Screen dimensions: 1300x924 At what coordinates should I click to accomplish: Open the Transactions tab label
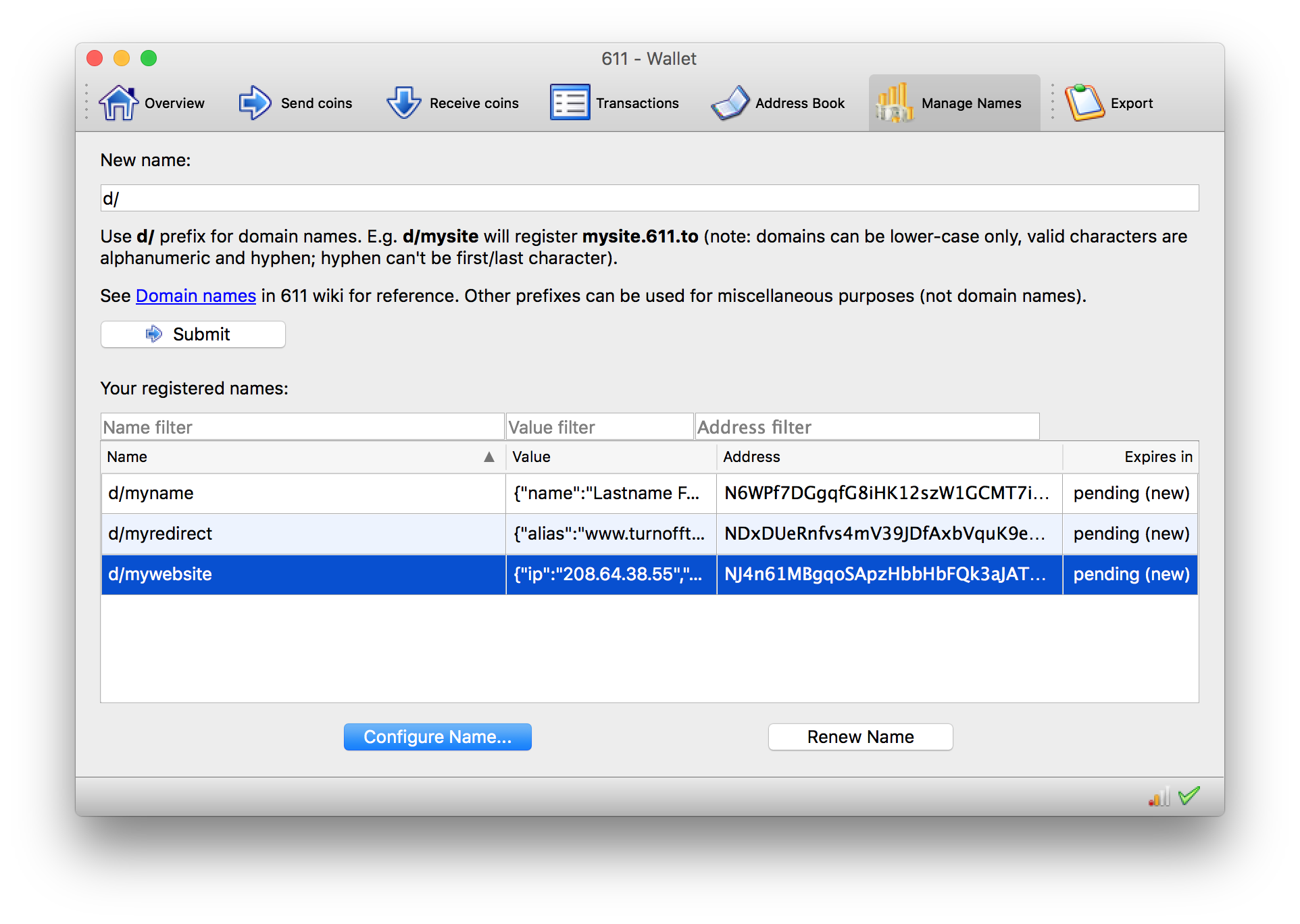(637, 103)
